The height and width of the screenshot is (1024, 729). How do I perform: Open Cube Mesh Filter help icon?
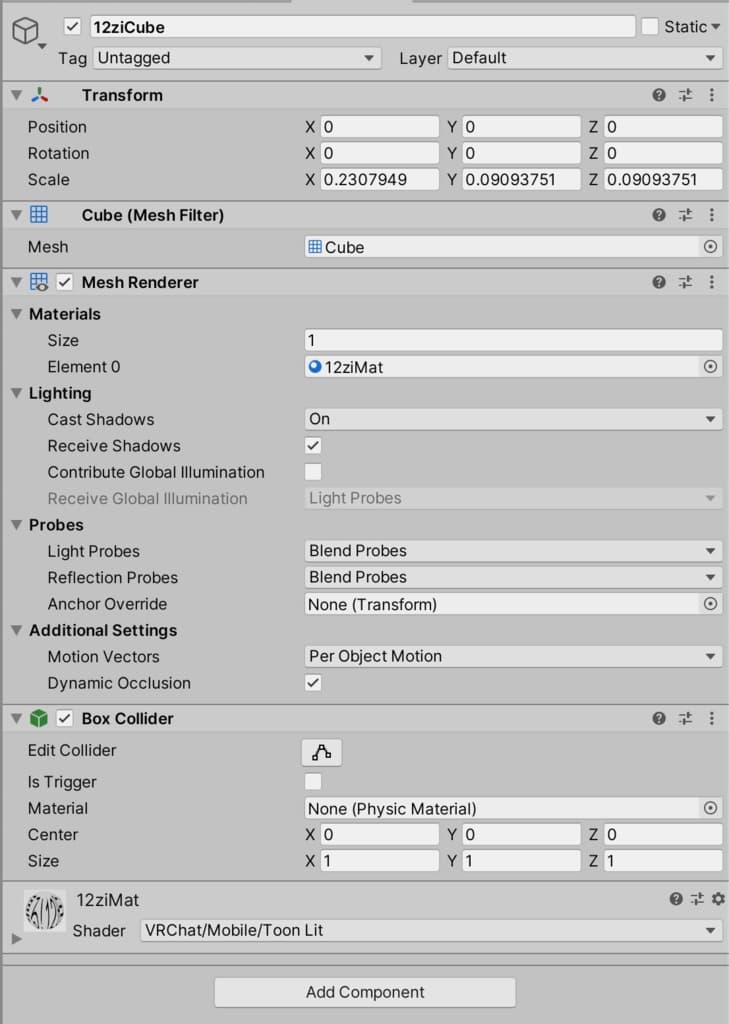tap(659, 215)
